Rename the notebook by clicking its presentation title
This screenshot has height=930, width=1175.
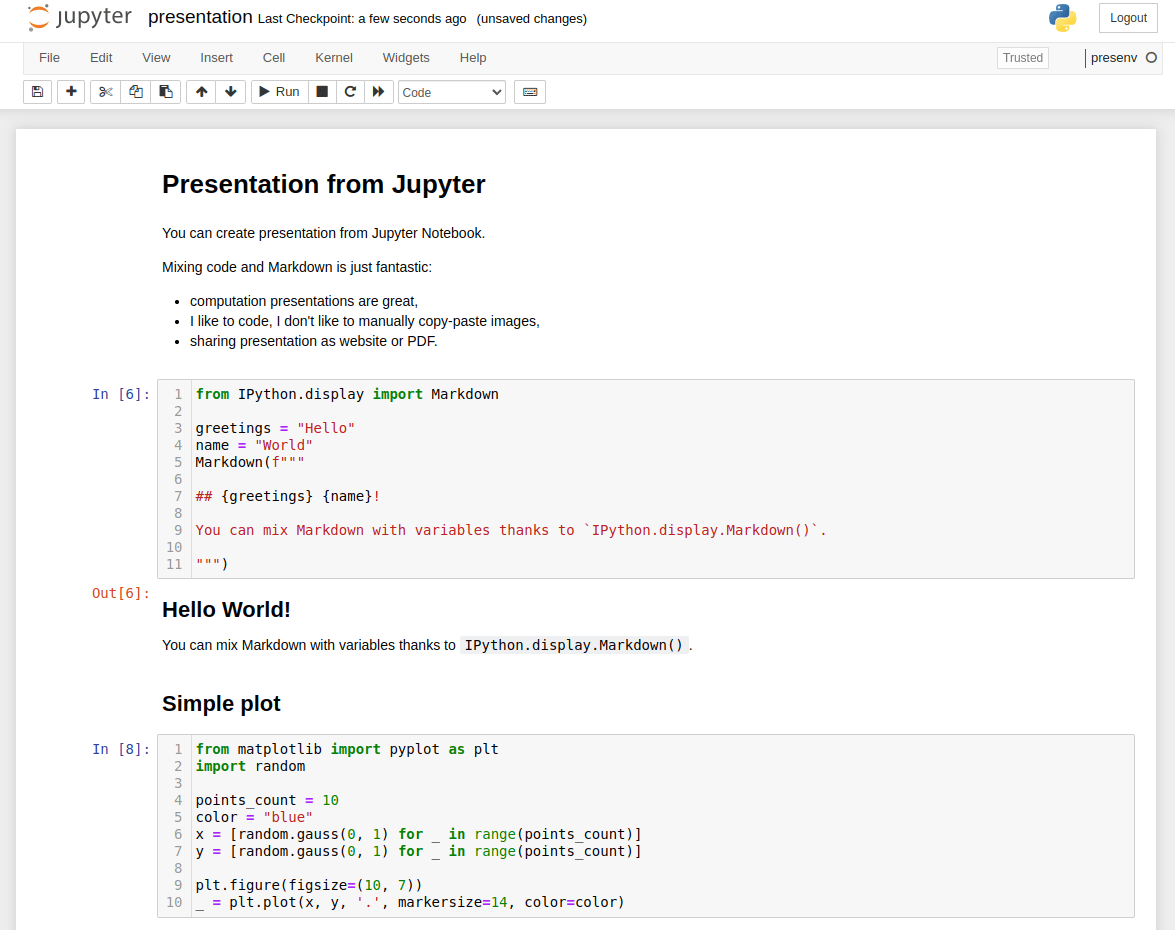click(199, 17)
